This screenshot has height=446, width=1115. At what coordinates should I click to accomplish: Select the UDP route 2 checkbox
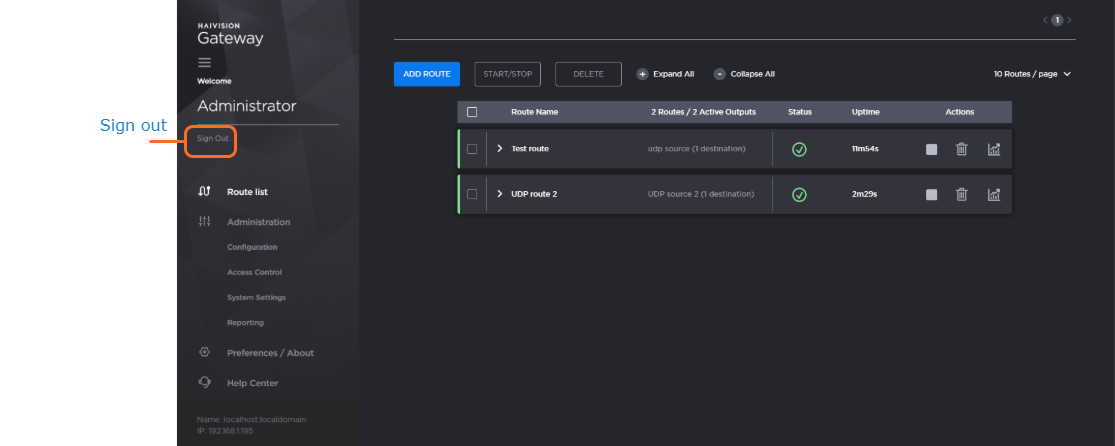[472, 194]
